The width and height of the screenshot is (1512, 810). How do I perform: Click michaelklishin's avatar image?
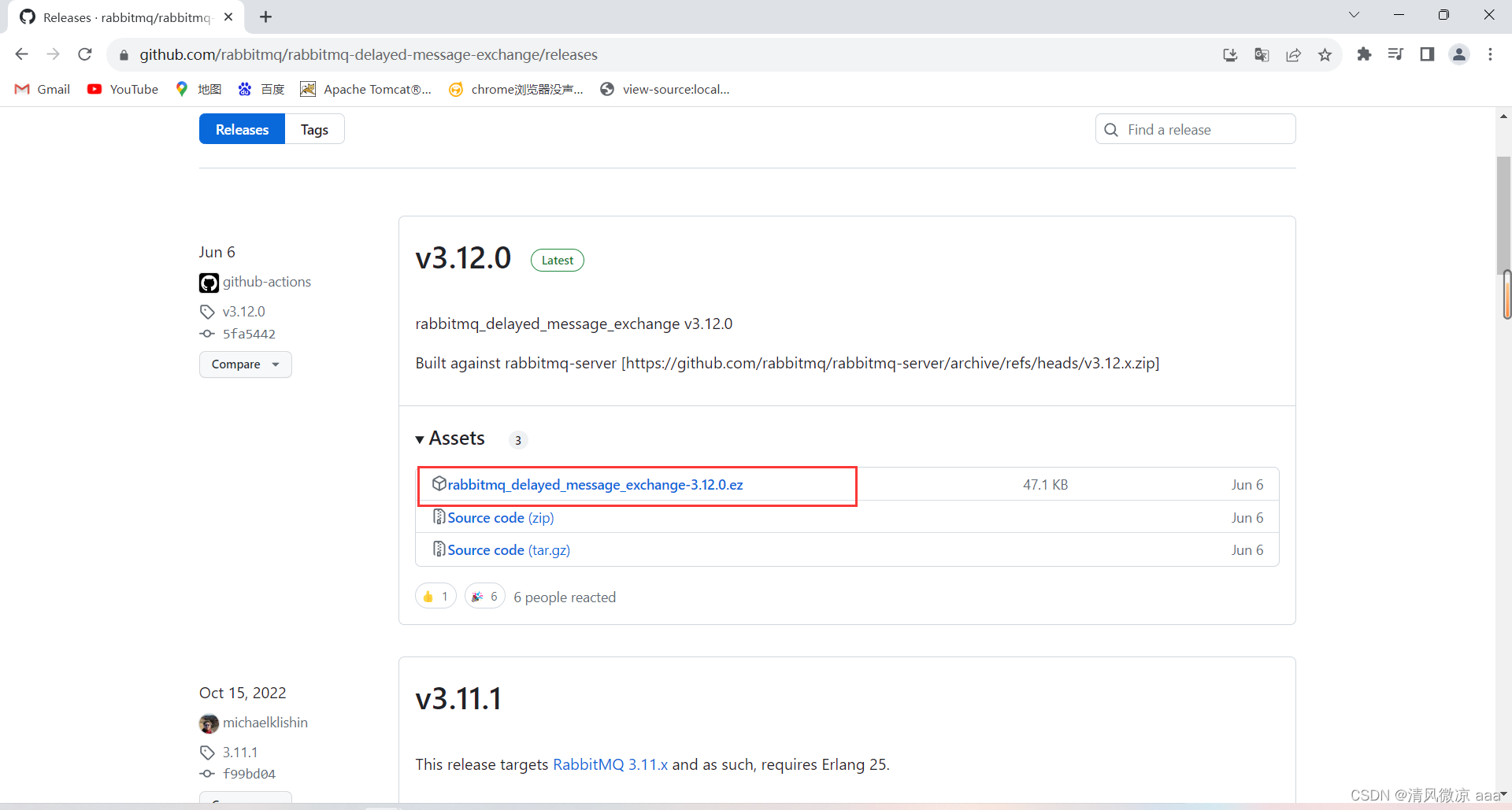209,723
